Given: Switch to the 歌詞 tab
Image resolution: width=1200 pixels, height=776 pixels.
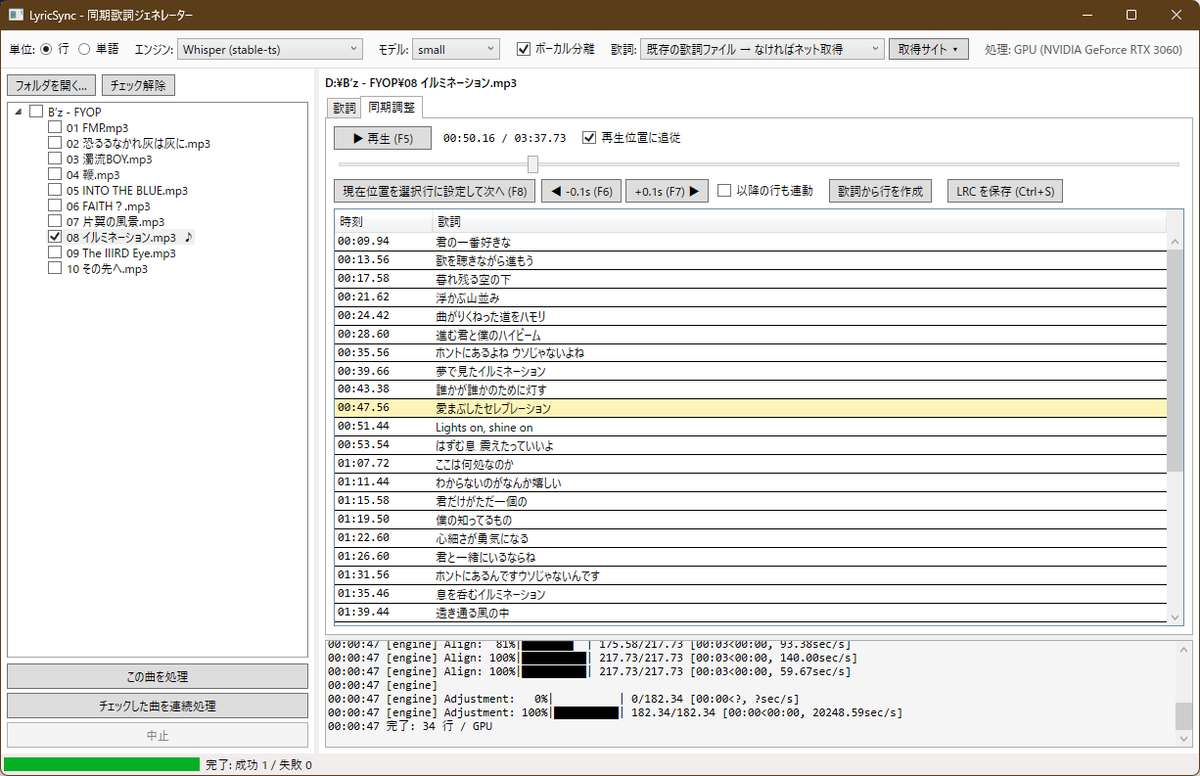Looking at the screenshot, I should pyautogui.click(x=343, y=108).
